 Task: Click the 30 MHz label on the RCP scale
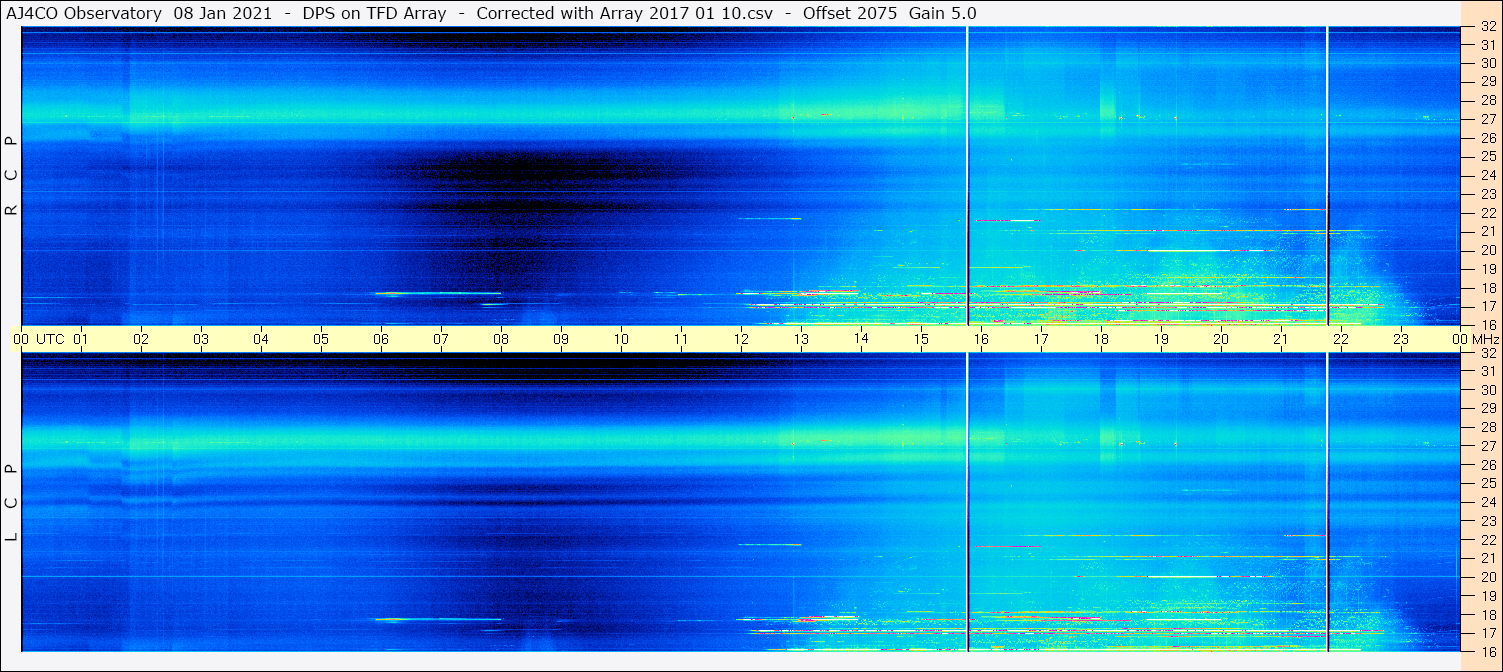(1488, 63)
